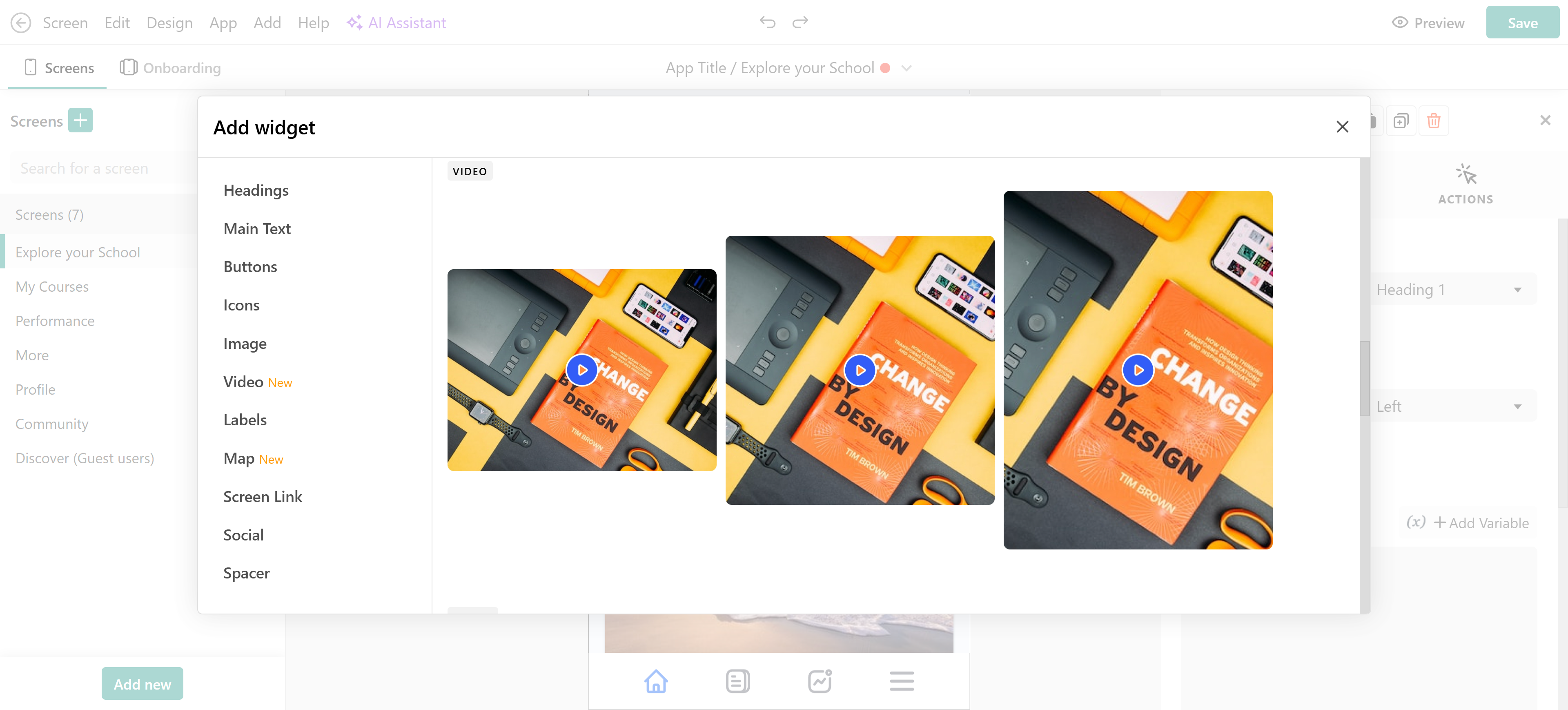The height and width of the screenshot is (710, 1568).
Task: Click the Save button
Action: (x=1522, y=23)
